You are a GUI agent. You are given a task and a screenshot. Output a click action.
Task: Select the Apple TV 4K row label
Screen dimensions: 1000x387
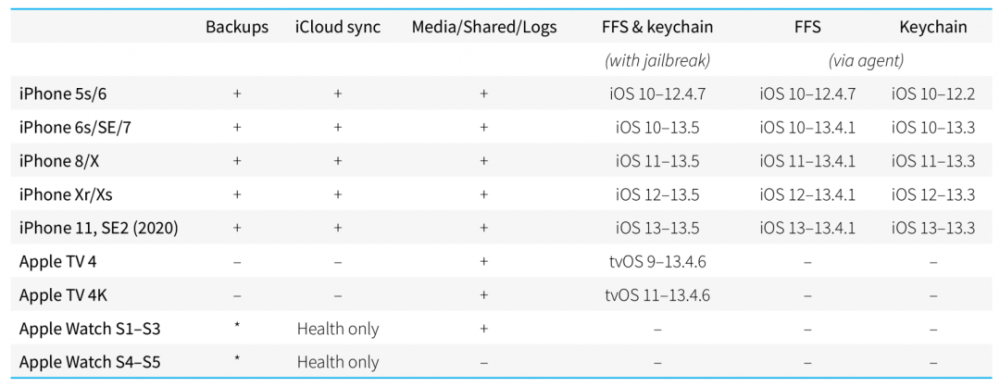[x=61, y=295]
